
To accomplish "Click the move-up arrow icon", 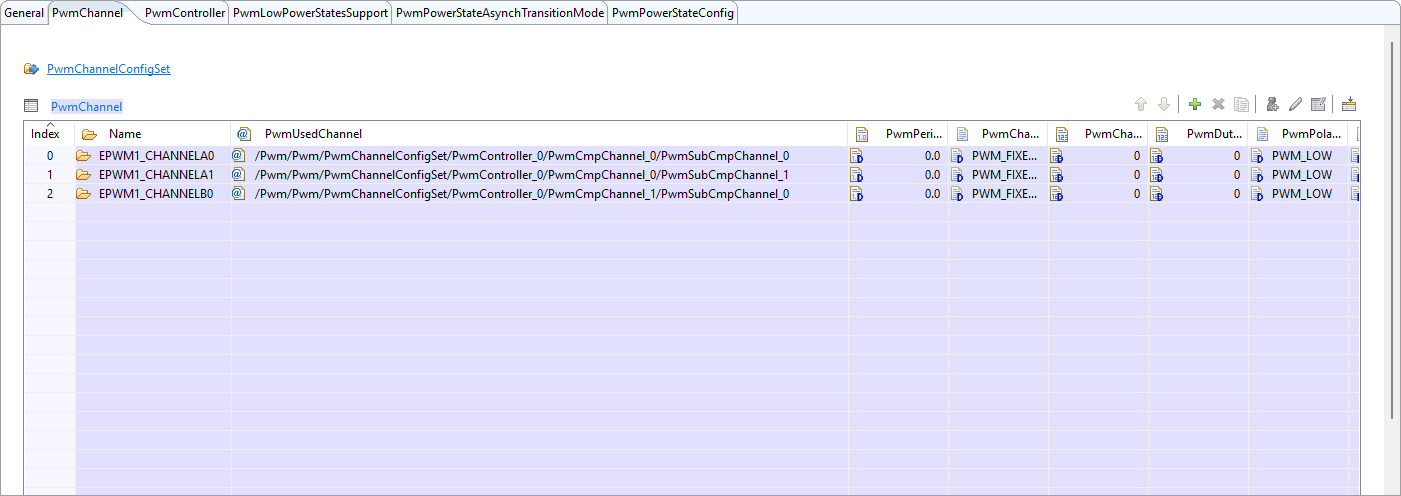I will click(1140, 104).
